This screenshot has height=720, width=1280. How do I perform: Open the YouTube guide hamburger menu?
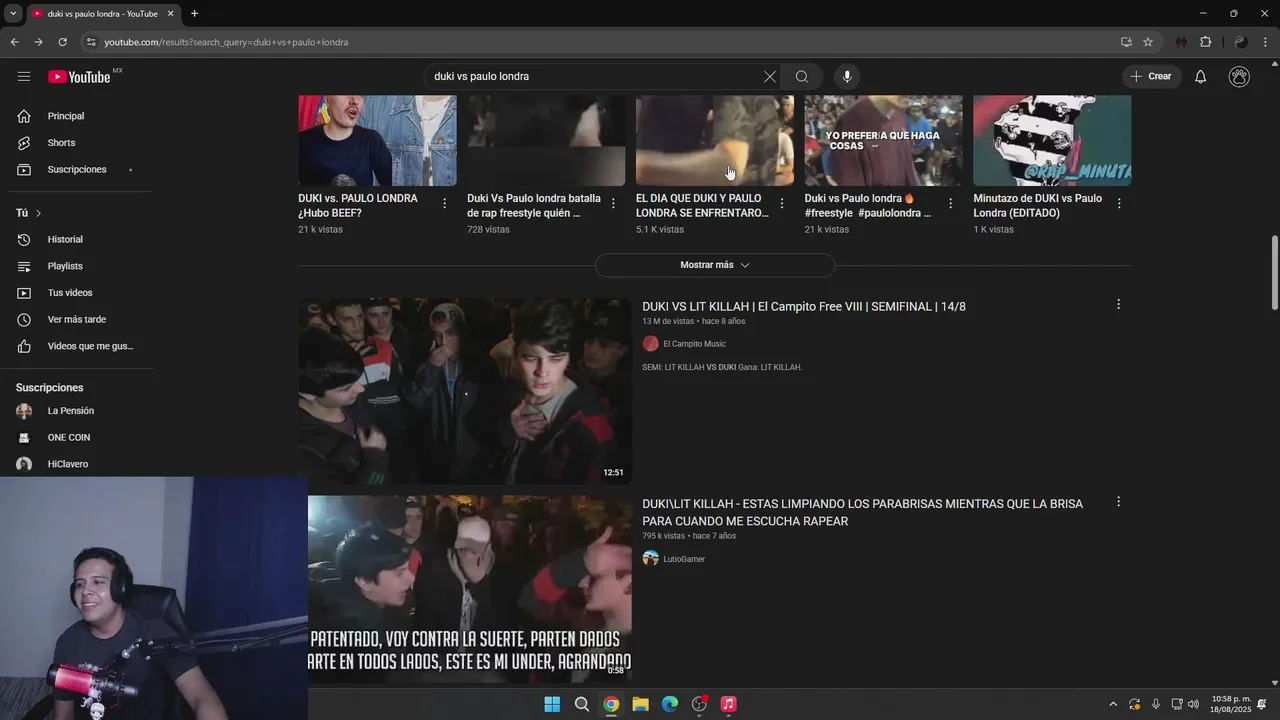[24, 76]
